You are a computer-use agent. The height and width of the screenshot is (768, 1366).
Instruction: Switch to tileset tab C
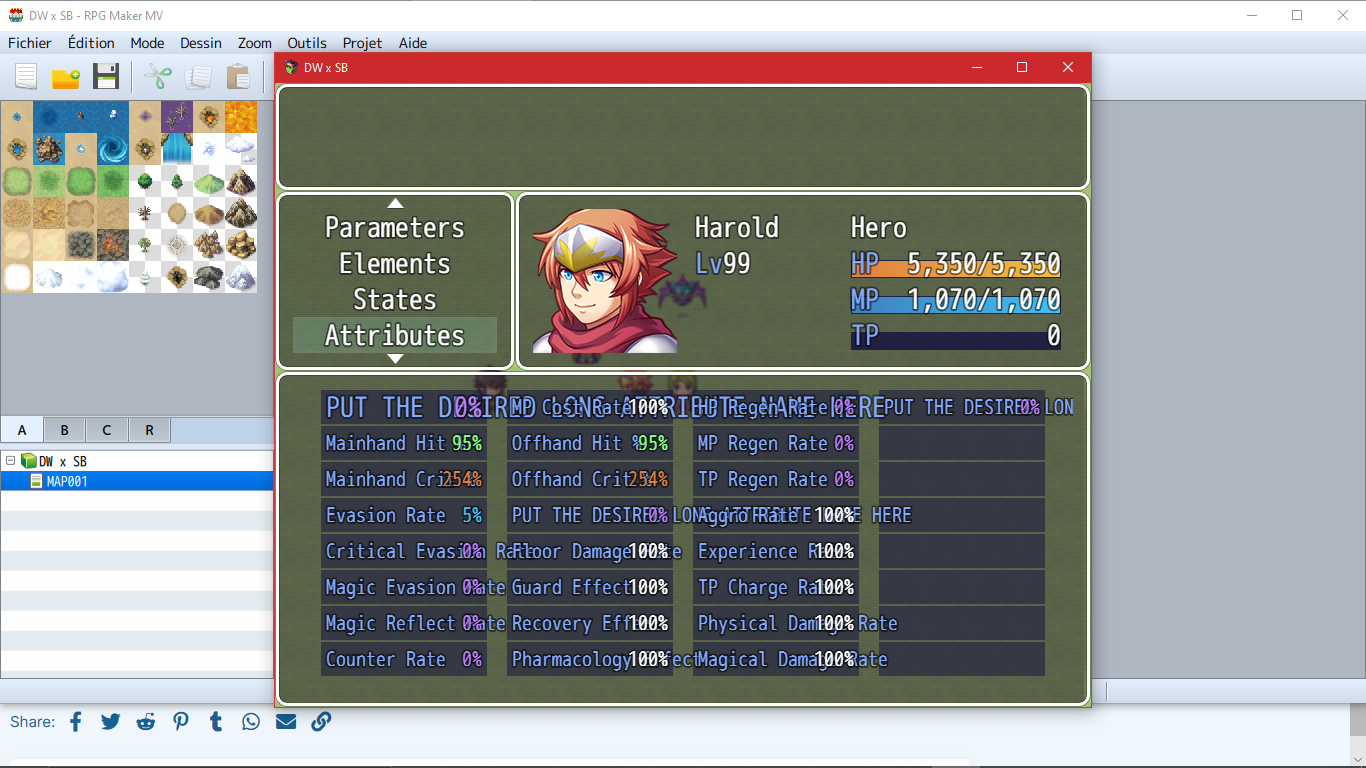click(x=106, y=430)
